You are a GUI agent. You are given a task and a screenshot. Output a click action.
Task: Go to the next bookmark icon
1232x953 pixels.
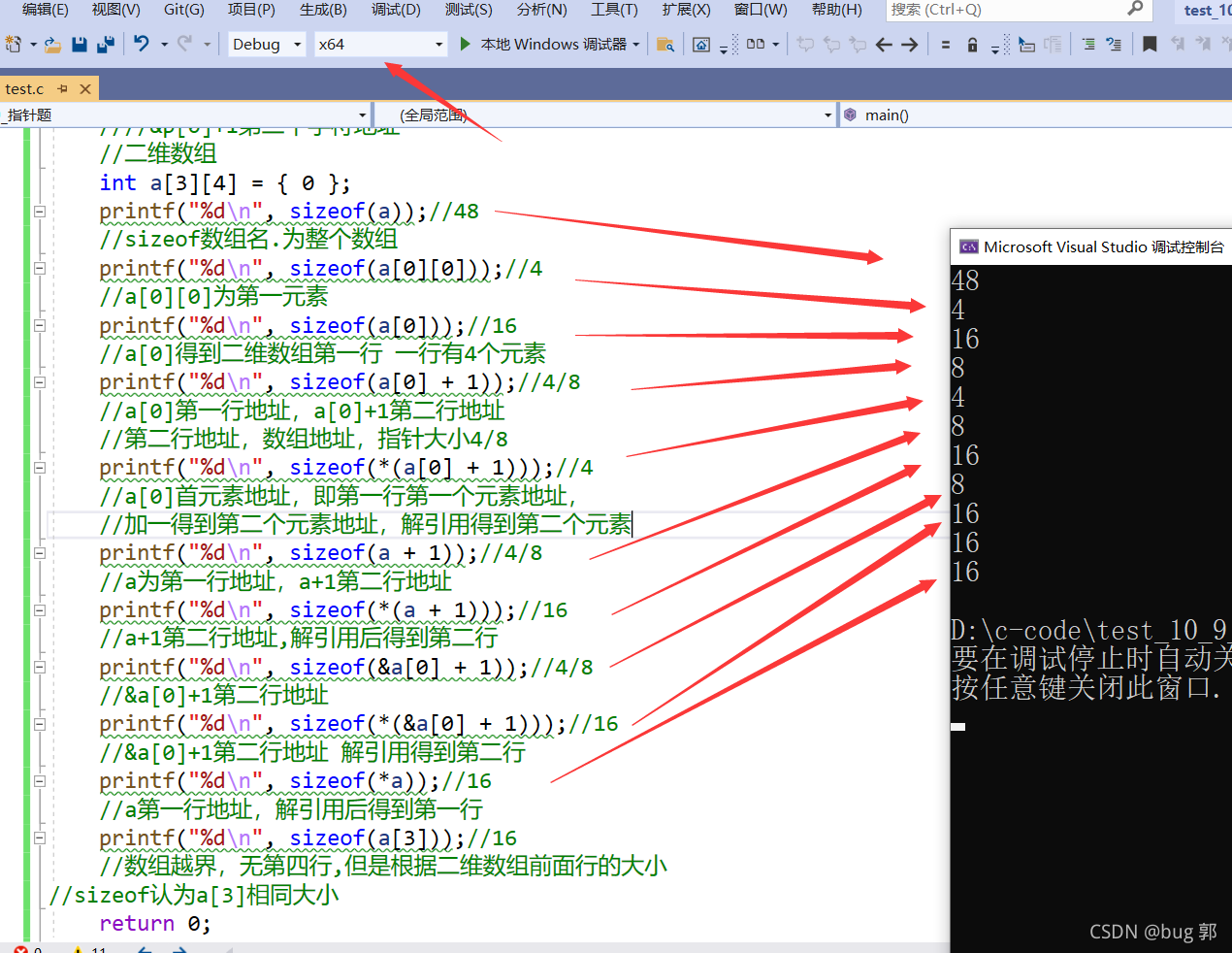tap(1203, 44)
